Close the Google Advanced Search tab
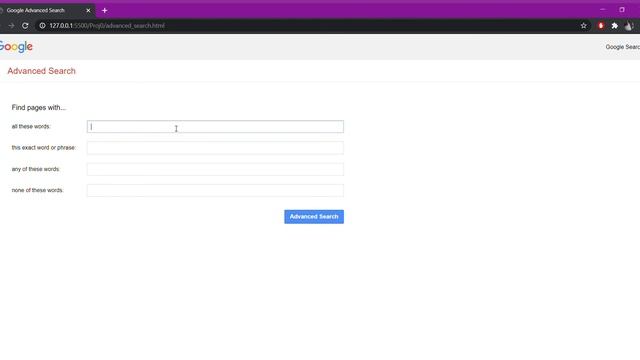Viewport: 640px width, 360px height. pyautogui.click(x=88, y=11)
